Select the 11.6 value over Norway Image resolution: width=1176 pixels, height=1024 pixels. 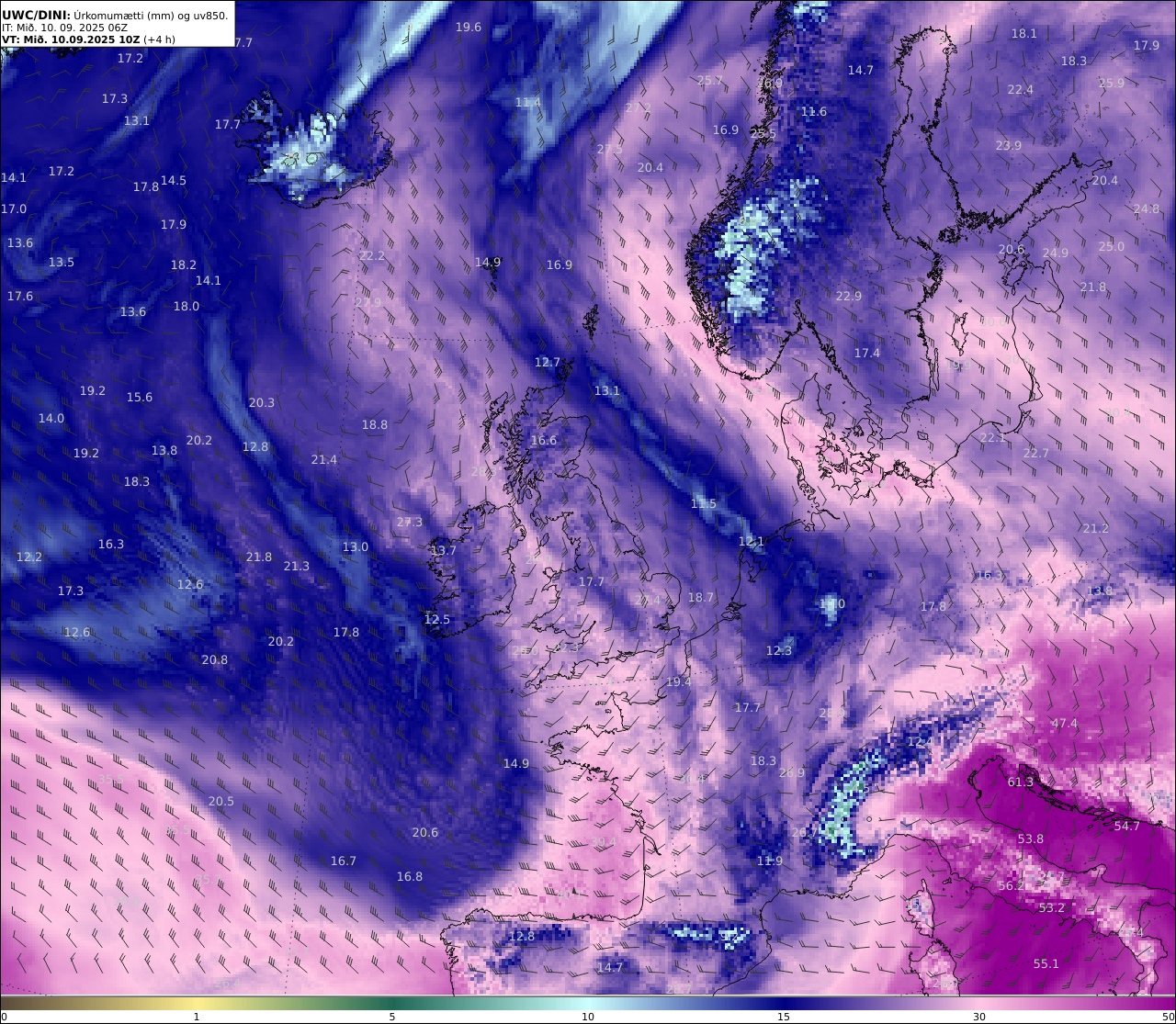814,112
